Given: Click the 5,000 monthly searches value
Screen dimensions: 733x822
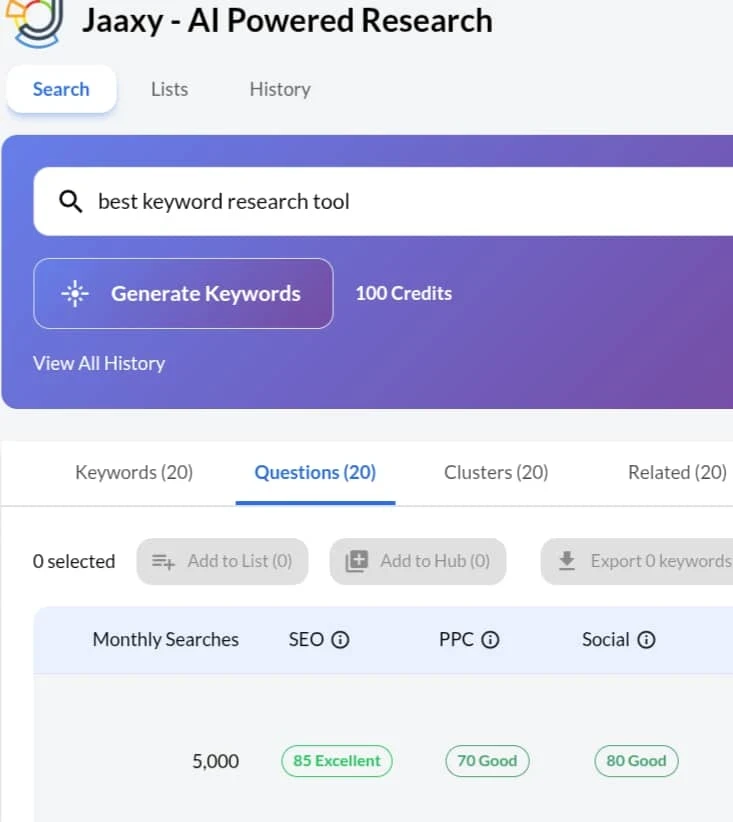Looking at the screenshot, I should click(x=215, y=761).
